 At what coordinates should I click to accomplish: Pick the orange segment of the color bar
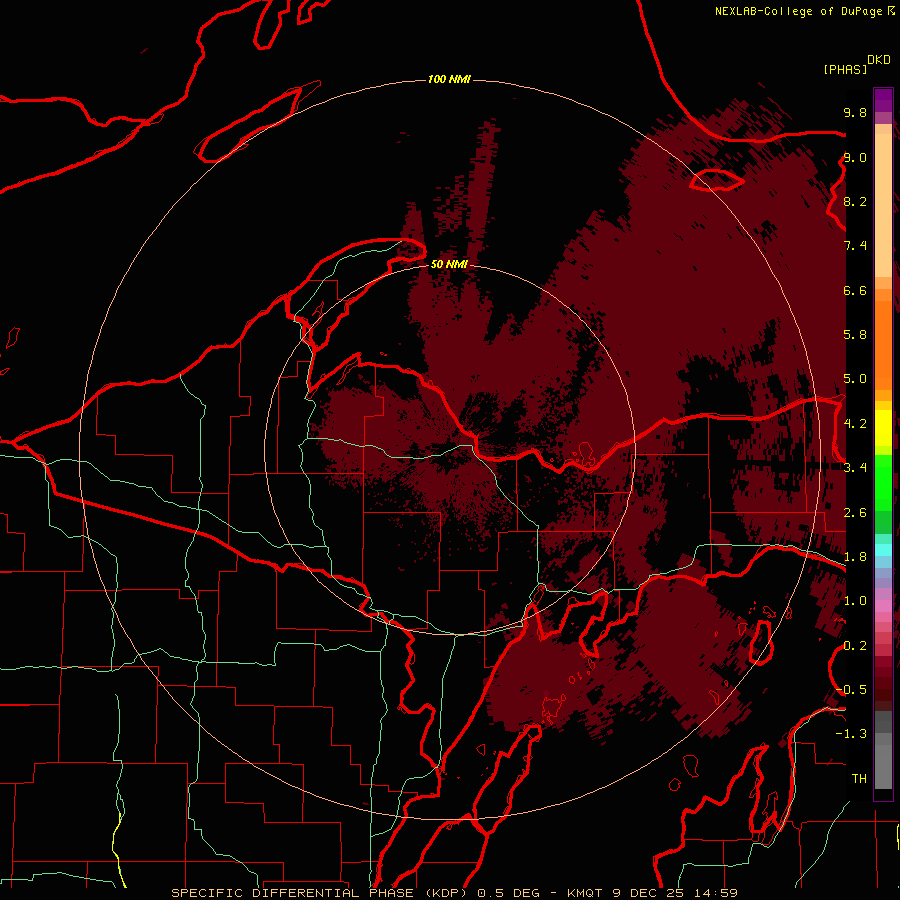pos(883,346)
